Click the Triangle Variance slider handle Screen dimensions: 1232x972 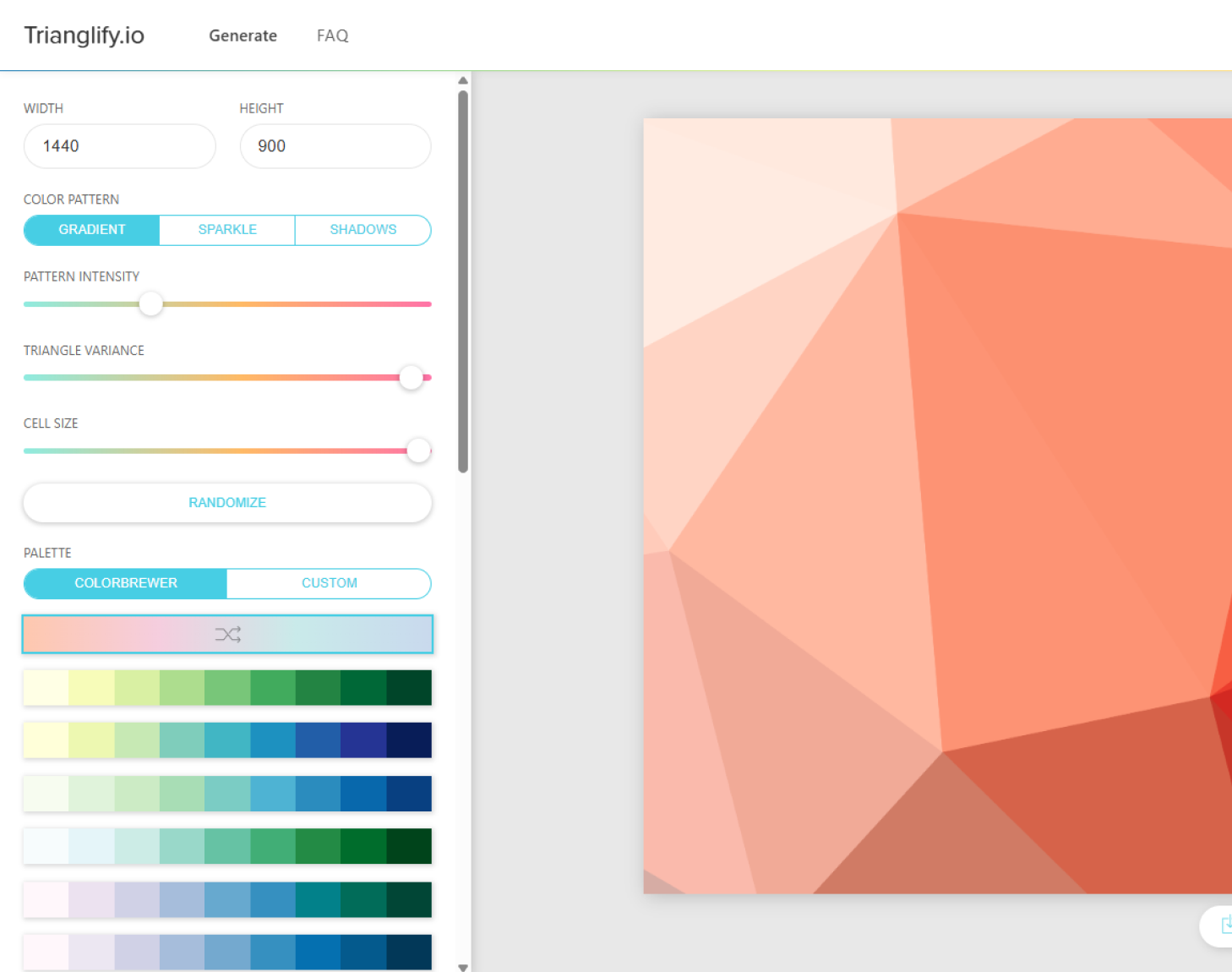point(411,378)
